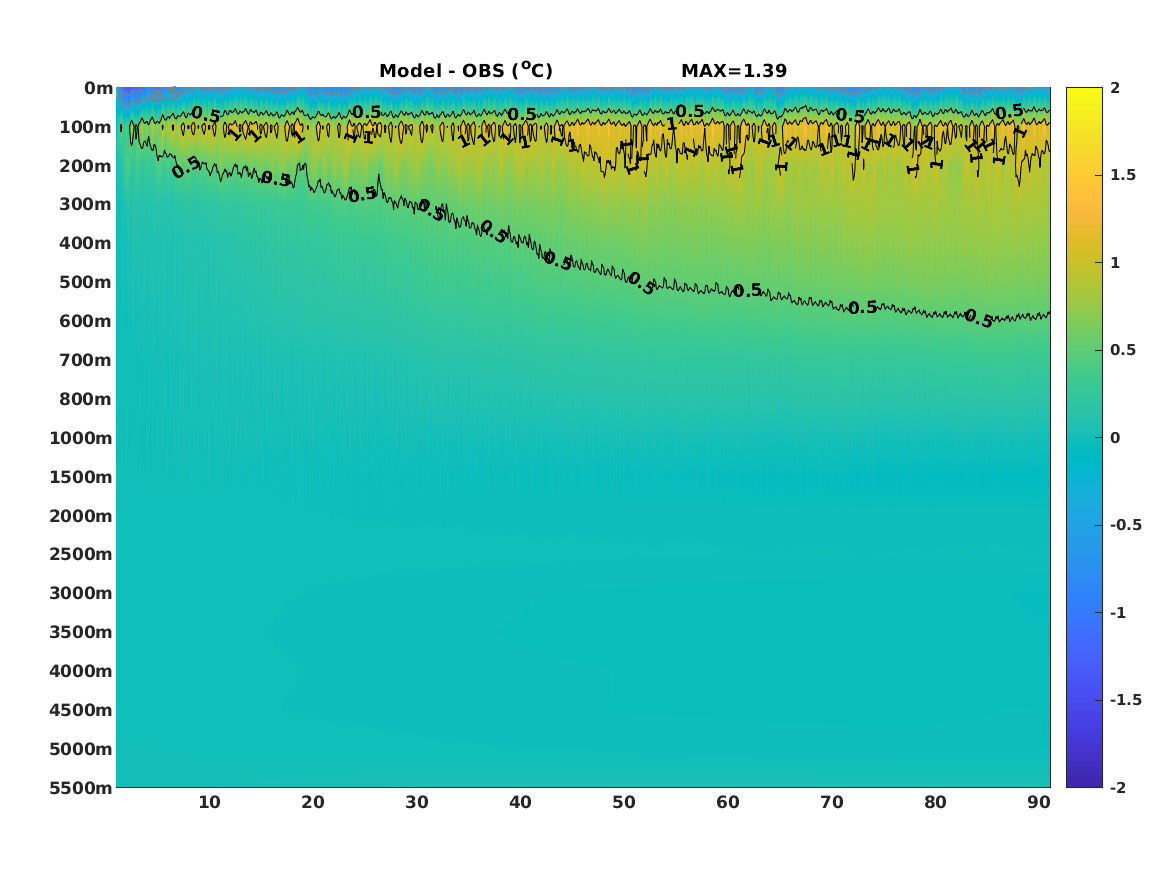This screenshot has height=875, width=1167.
Task: Click the "1000m" depth axis label
Action: point(81,438)
